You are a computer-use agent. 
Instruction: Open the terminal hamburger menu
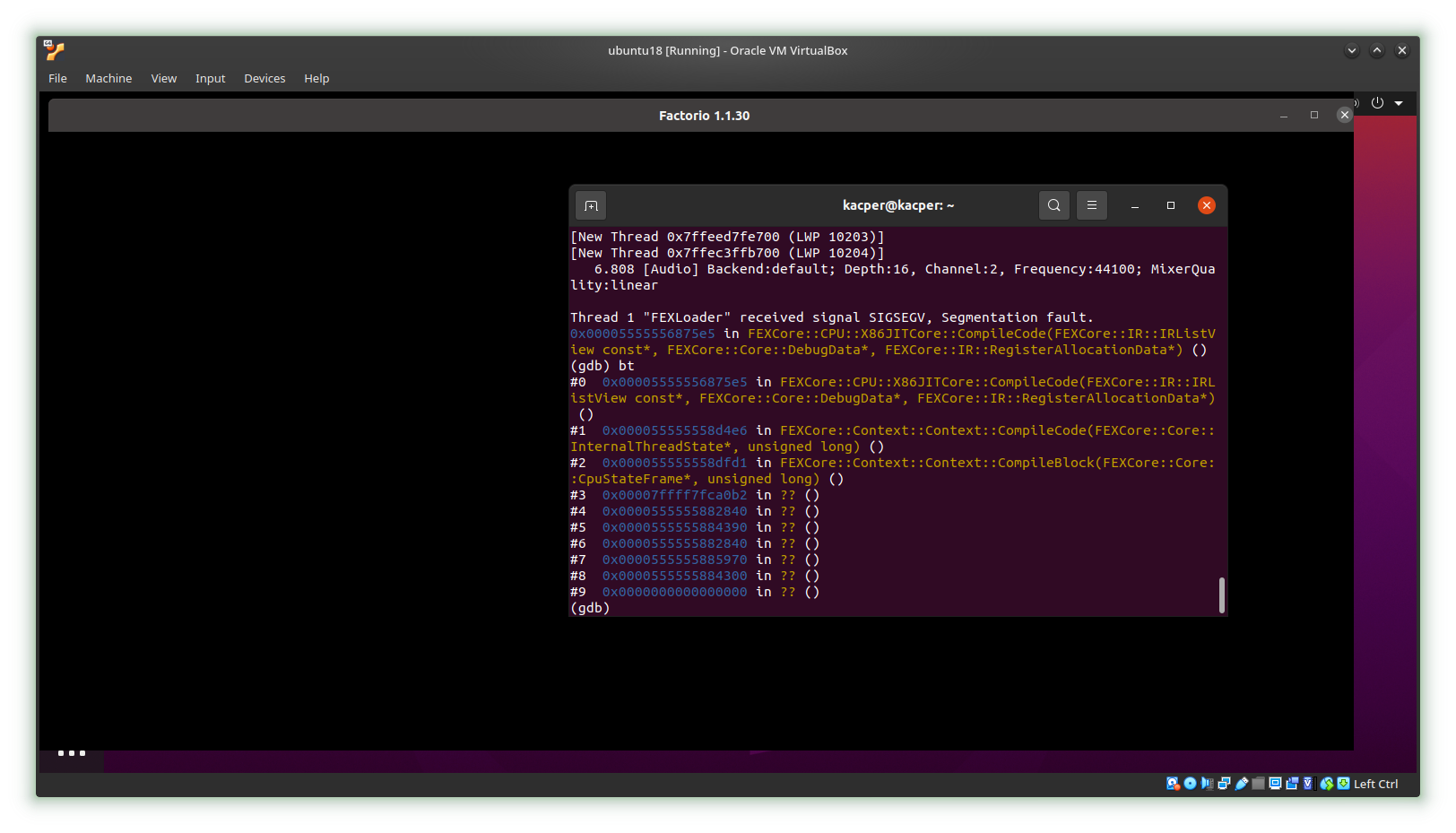pos(1092,205)
